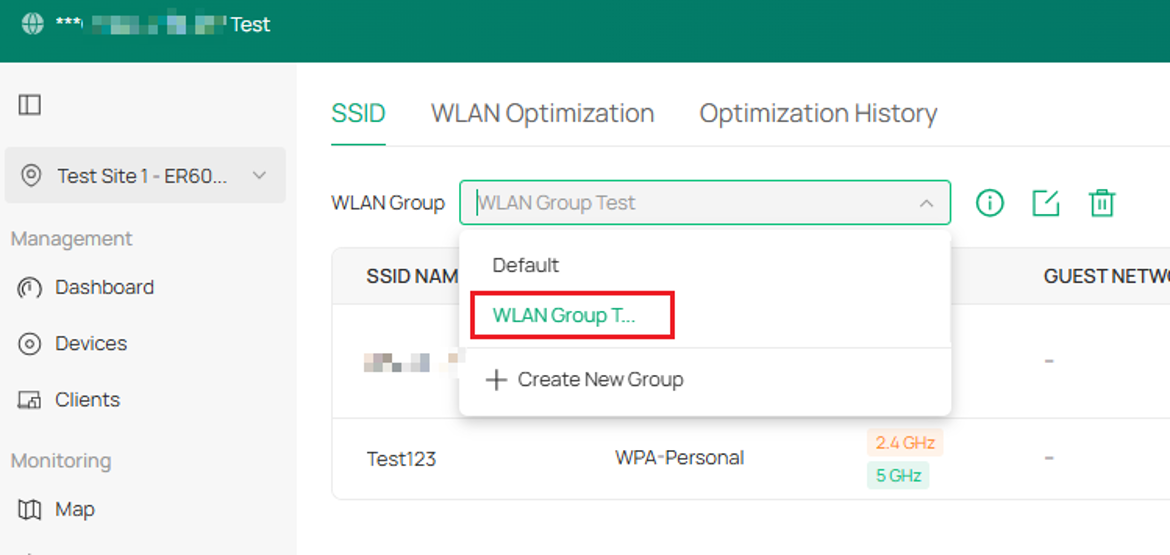Choose WLAN Group T... option
The height and width of the screenshot is (555, 1170).
click(563, 316)
